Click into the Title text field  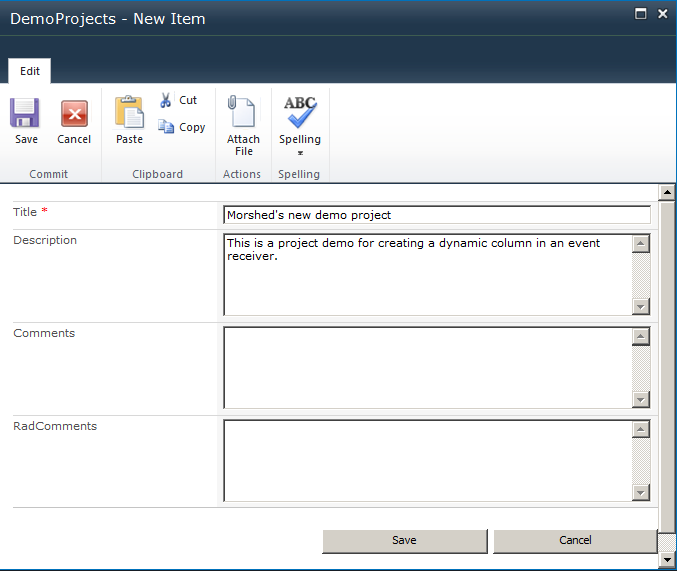click(x=436, y=215)
